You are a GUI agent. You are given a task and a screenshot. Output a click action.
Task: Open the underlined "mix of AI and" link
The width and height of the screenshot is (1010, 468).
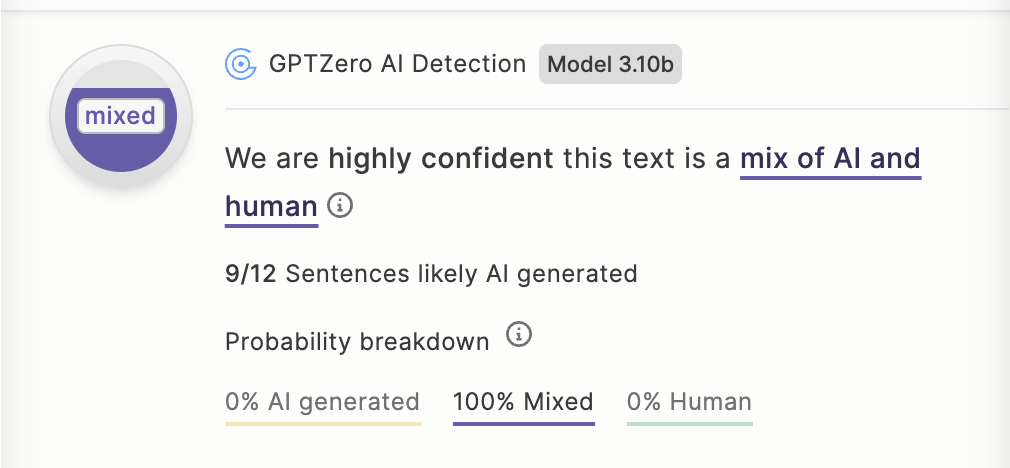pyautogui.click(x=830, y=158)
